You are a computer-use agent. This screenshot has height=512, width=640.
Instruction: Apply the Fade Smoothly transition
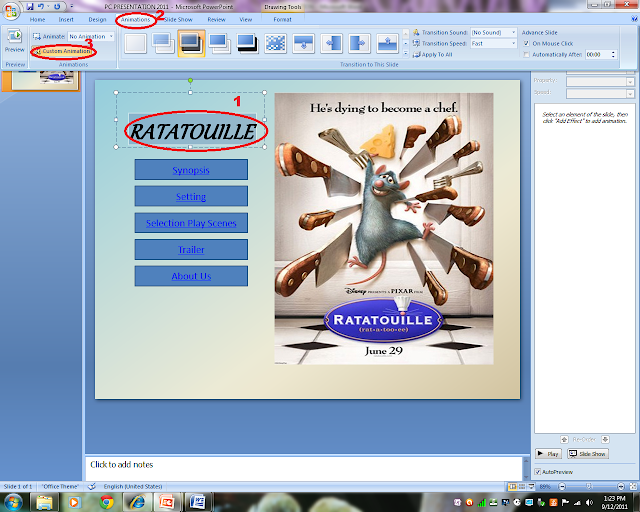[163, 43]
